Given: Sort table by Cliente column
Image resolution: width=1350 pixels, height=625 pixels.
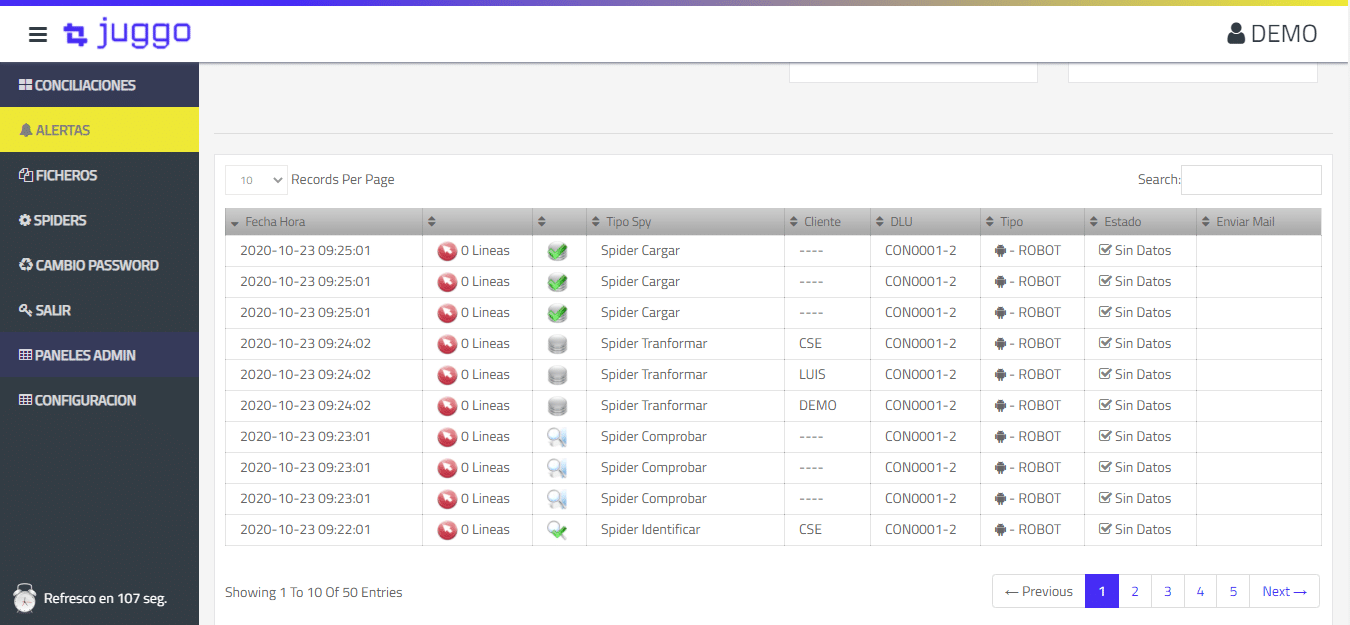Looking at the screenshot, I should click(827, 222).
